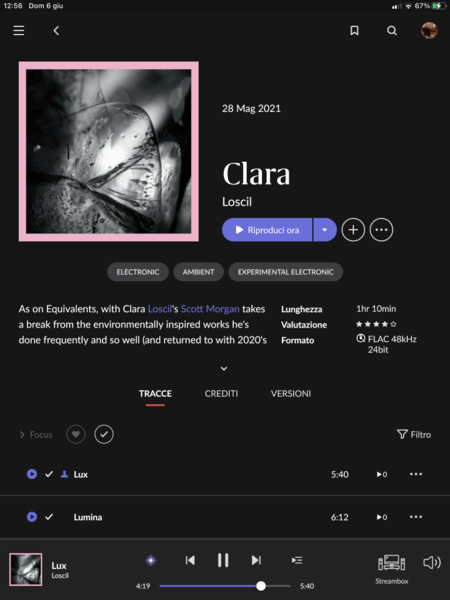Open the Scott Morgan link
Viewport: 450px width, 600px height.
point(210,309)
